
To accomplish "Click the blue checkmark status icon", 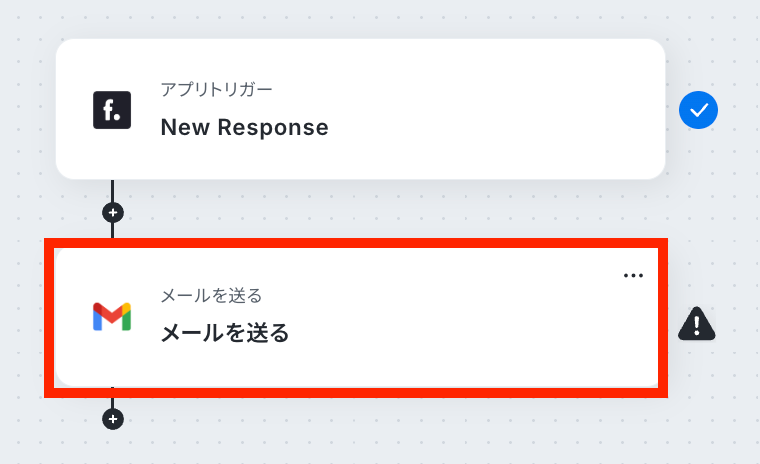I will click(x=698, y=110).
